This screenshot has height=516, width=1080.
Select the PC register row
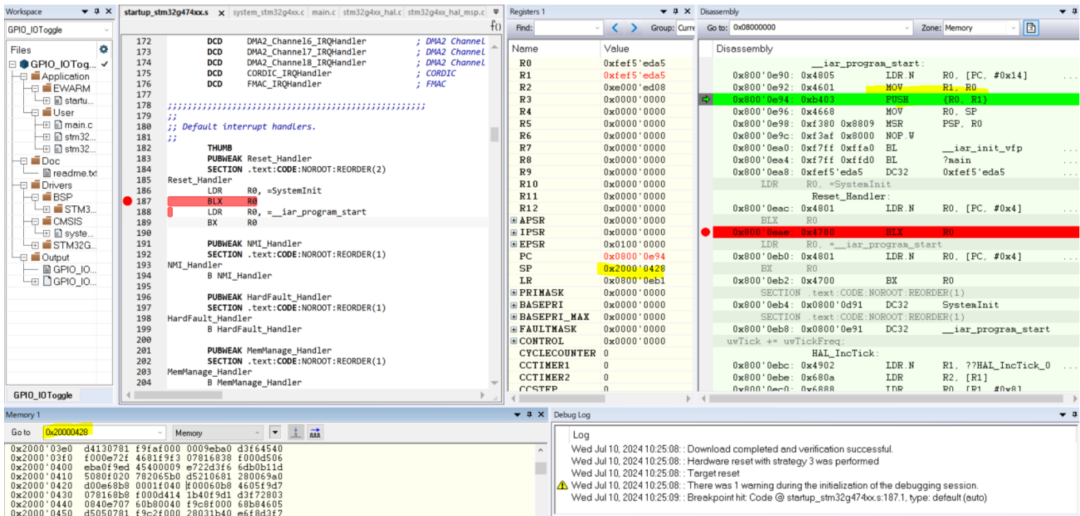(x=601, y=256)
